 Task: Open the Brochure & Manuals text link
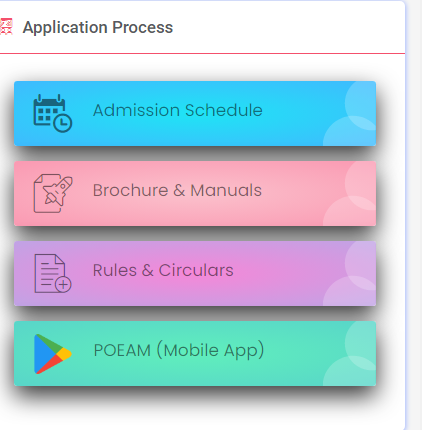pyautogui.click(x=177, y=190)
